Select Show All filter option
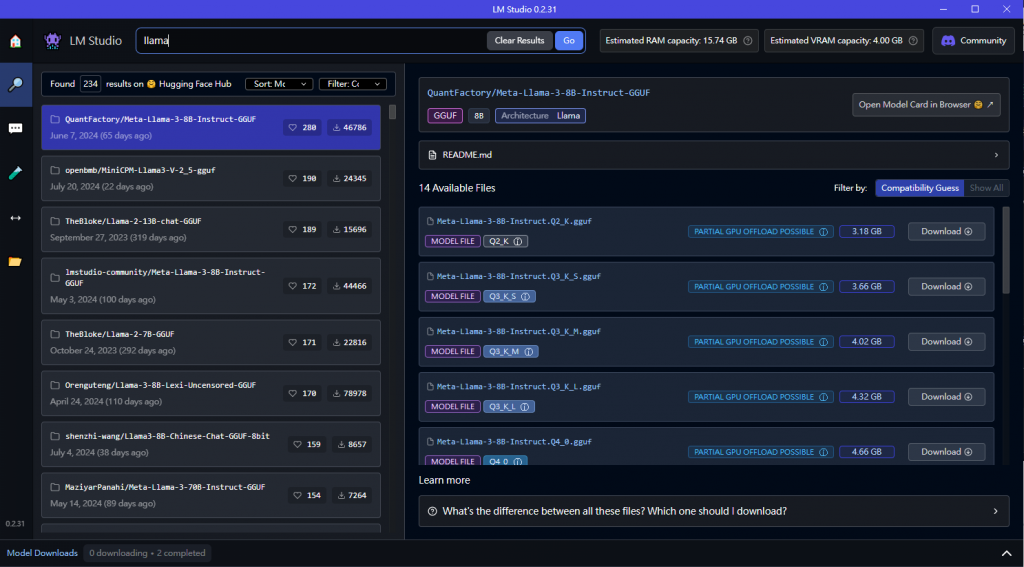Viewport: 1024px width, 567px height. pos(986,188)
